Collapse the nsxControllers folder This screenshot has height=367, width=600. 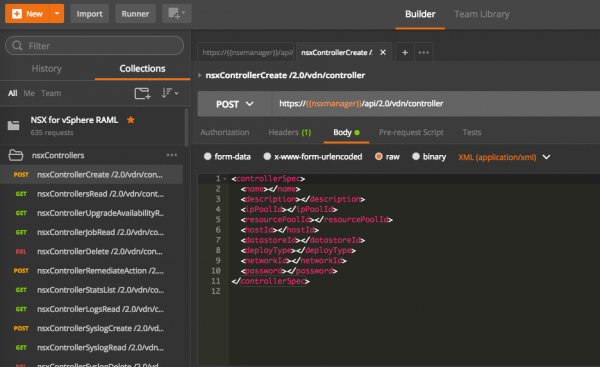pos(16,155)
